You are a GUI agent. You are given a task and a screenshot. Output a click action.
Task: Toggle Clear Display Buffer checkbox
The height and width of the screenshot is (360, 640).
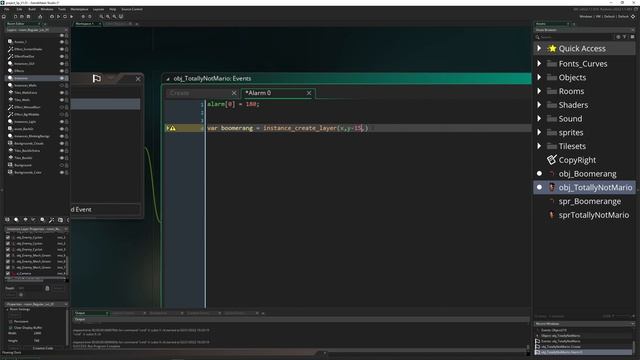11,327
